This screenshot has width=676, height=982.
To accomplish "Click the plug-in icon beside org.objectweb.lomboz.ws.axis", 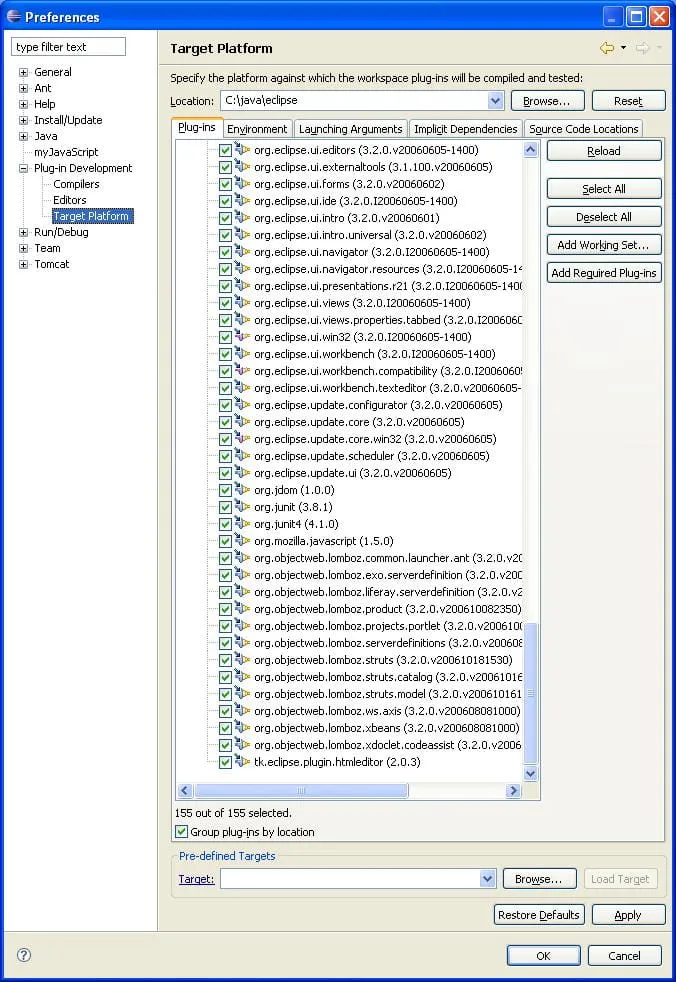I will 242,710.
